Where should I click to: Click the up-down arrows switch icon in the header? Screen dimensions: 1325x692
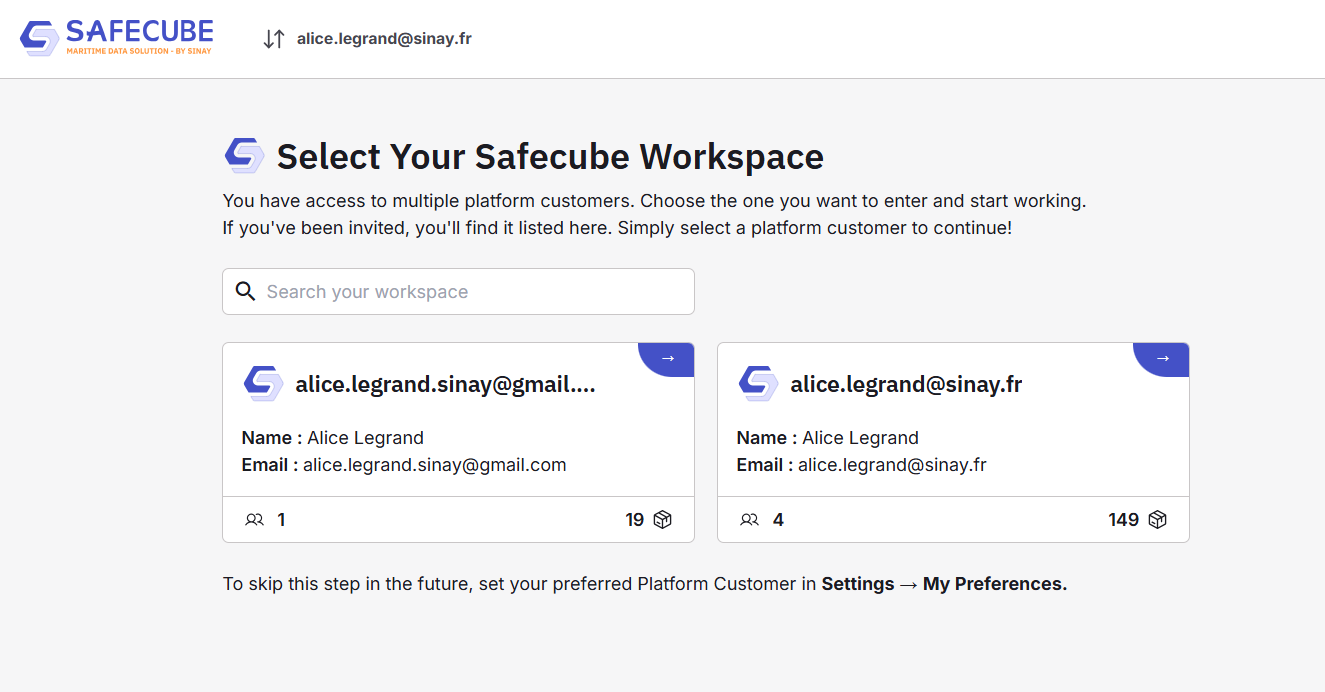point(274,39)
